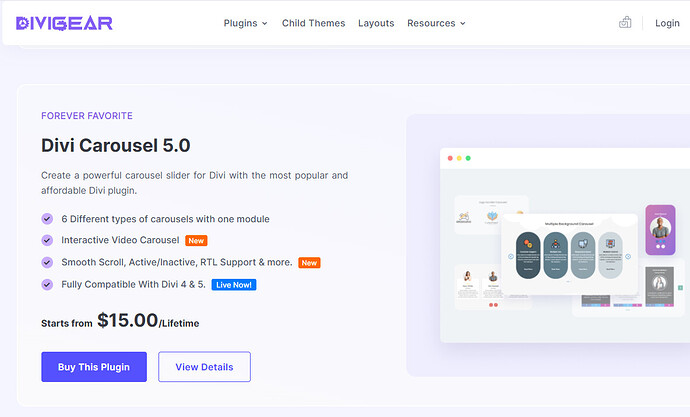Click checkmark icon beside 6 Different types
Viewport: 690px width, 417px height.
coord(47,219)
